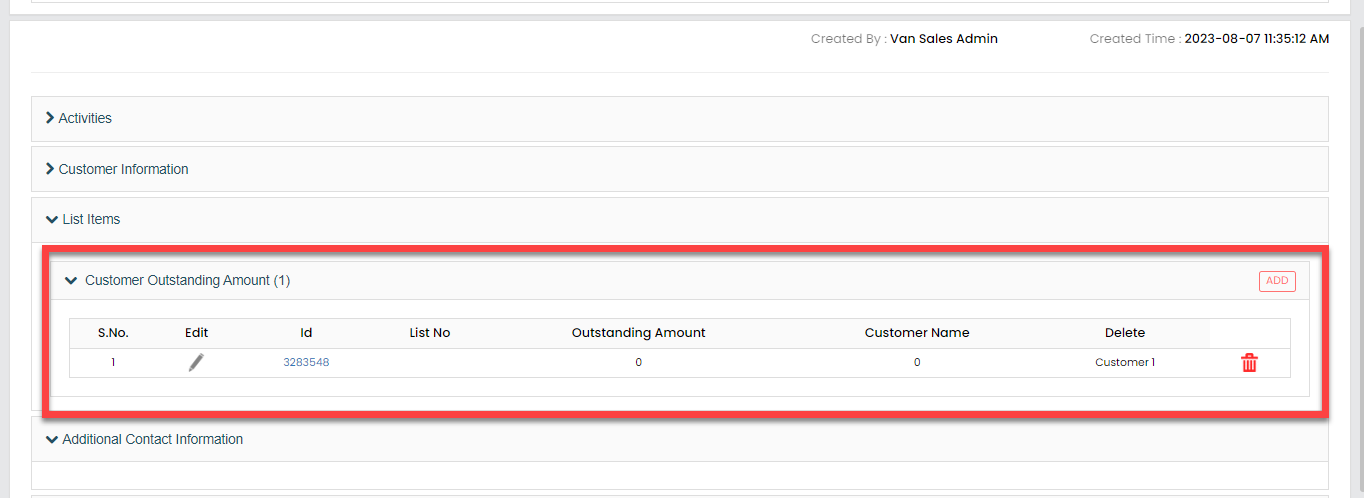Select the Customer Name column header
The width and height of the screenshot is (1364, 498).
pyautogui.click(x=916, y=333)
